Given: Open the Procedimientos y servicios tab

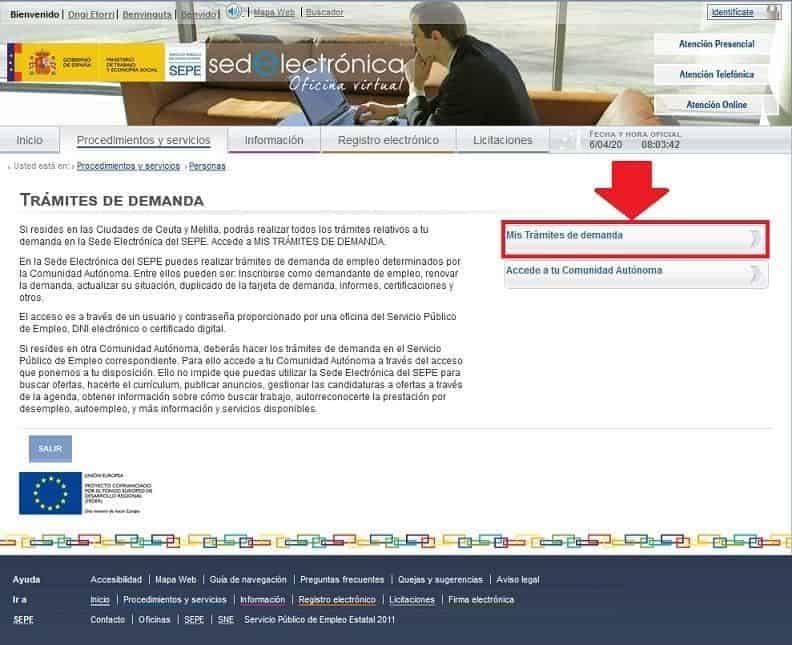Looking at the screenshot, I should 143,140.
